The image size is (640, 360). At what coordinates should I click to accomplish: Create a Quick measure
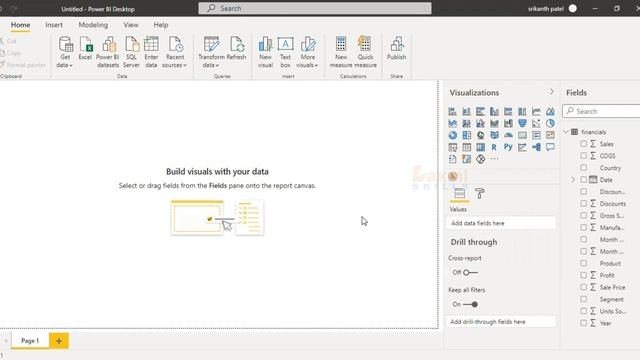(x=365, y=52)
